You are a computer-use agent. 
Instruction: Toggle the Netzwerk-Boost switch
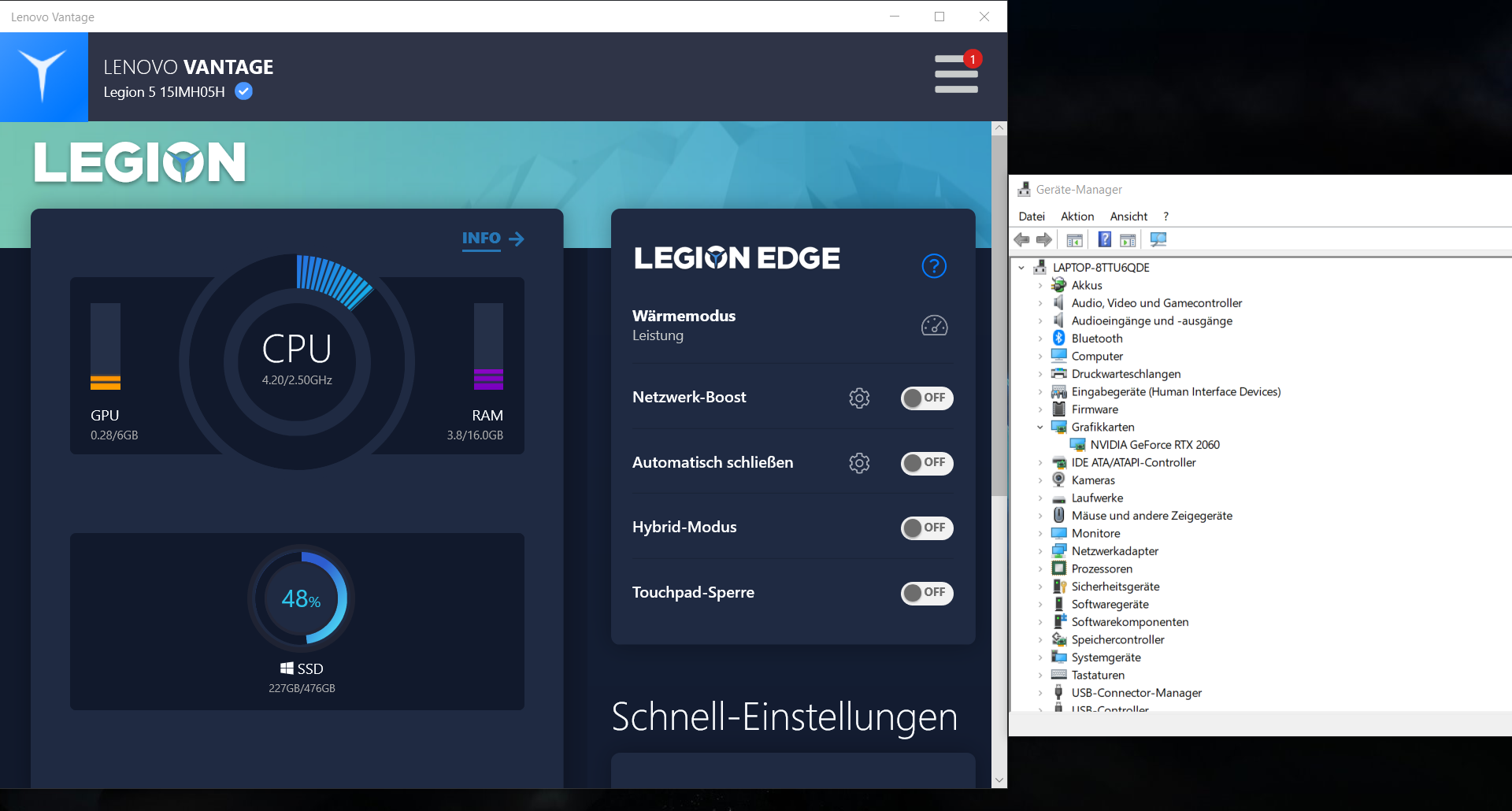(927, 398)
